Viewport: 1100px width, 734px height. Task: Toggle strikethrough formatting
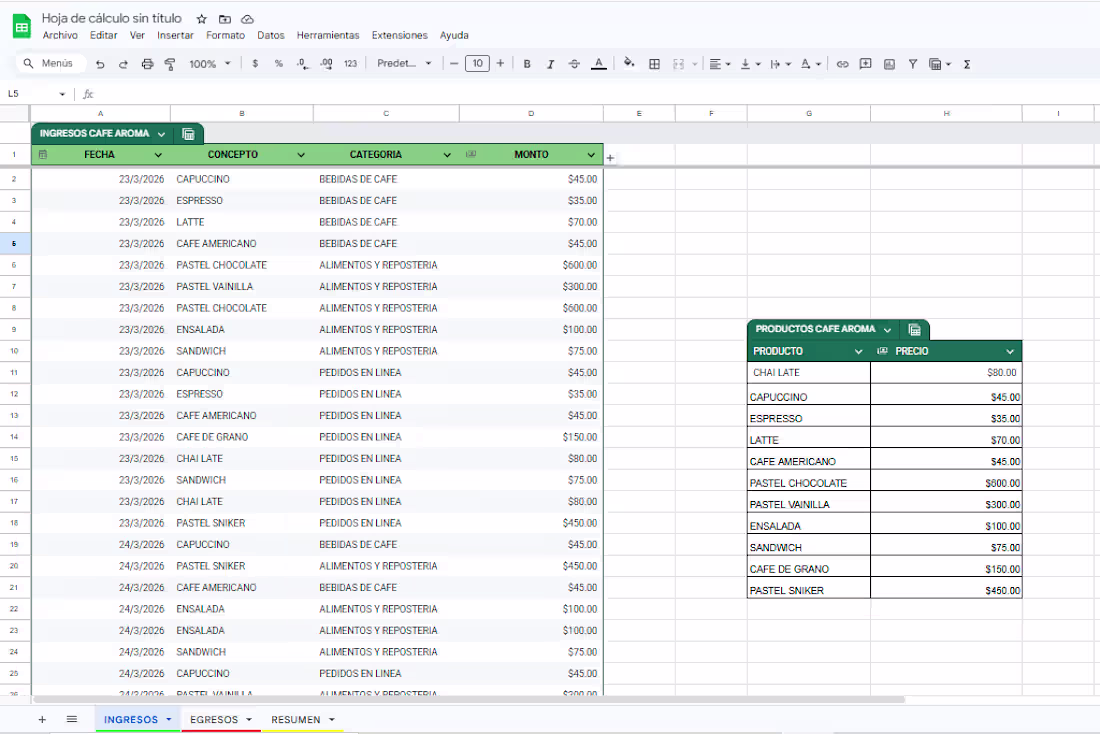click(574, 64)
